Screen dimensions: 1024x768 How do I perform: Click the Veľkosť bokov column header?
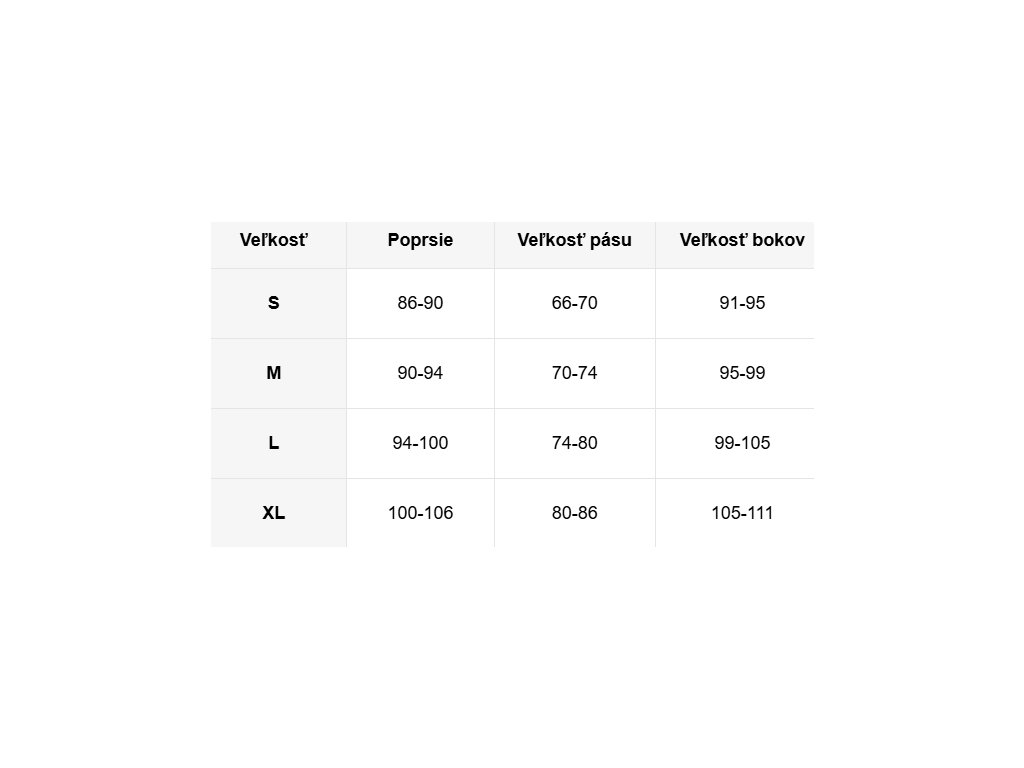[742, 240]
